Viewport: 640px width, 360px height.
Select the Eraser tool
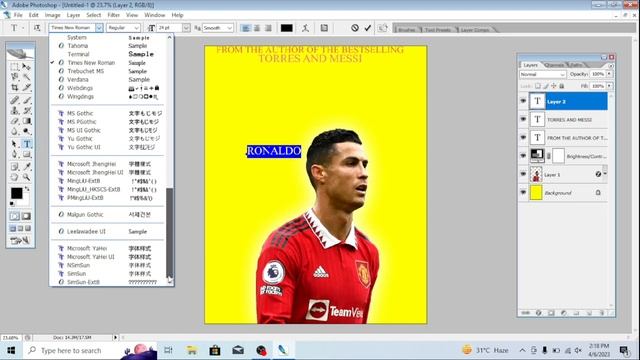click(x=14, y=121)
